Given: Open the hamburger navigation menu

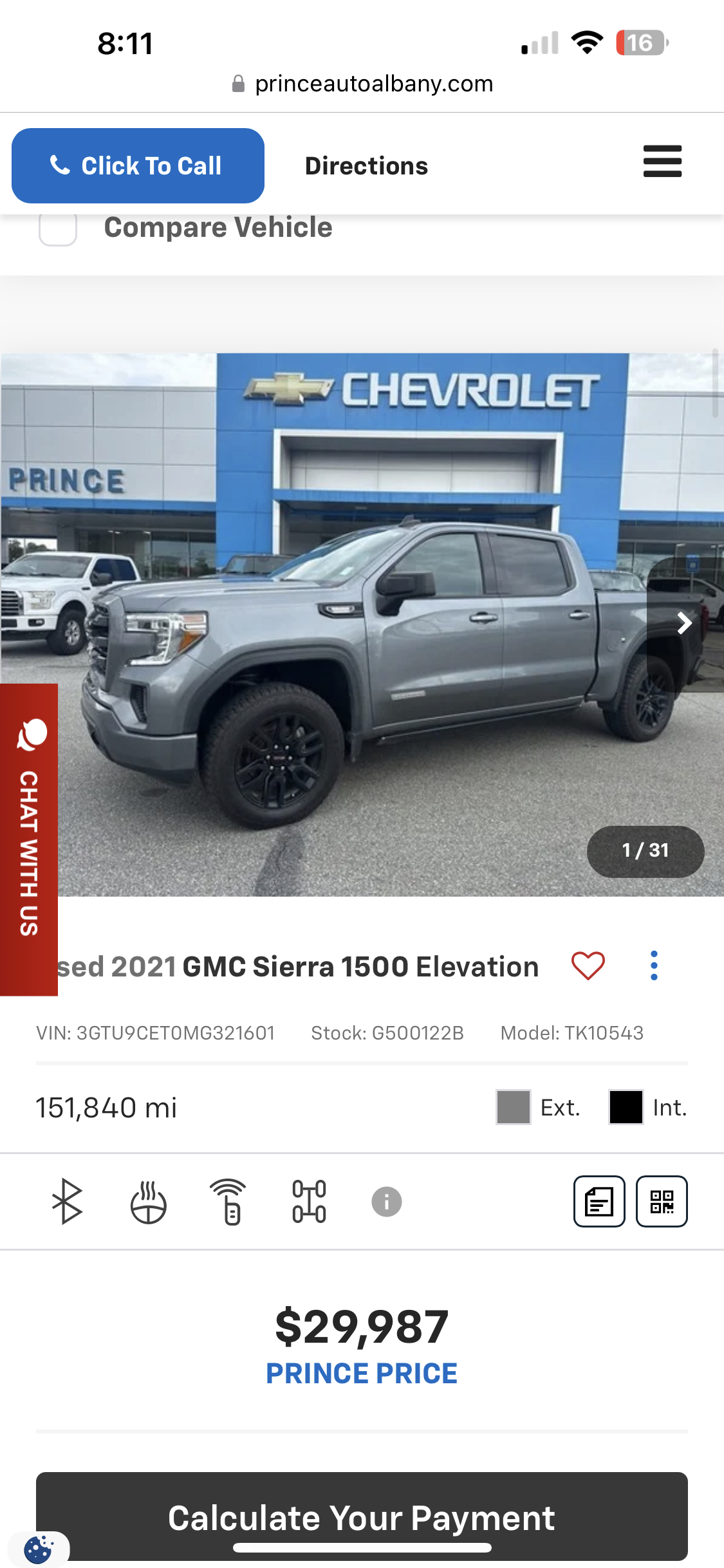Looking at the screenshot, I should [662, 161].
